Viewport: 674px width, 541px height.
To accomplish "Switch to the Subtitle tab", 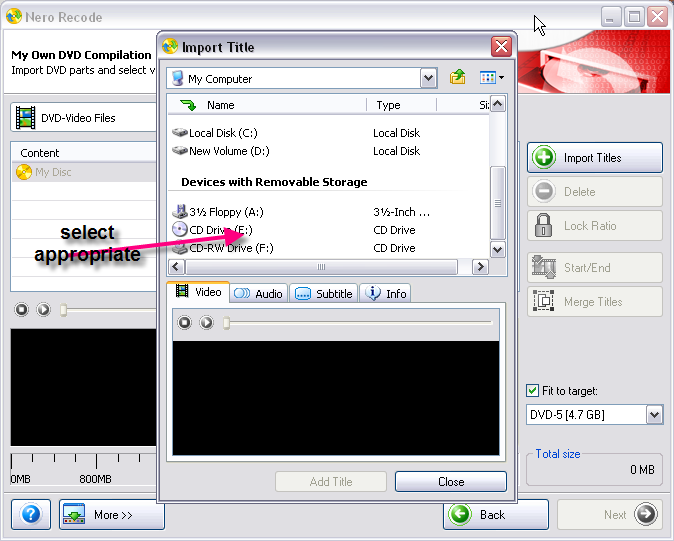I will pos(324,293).
